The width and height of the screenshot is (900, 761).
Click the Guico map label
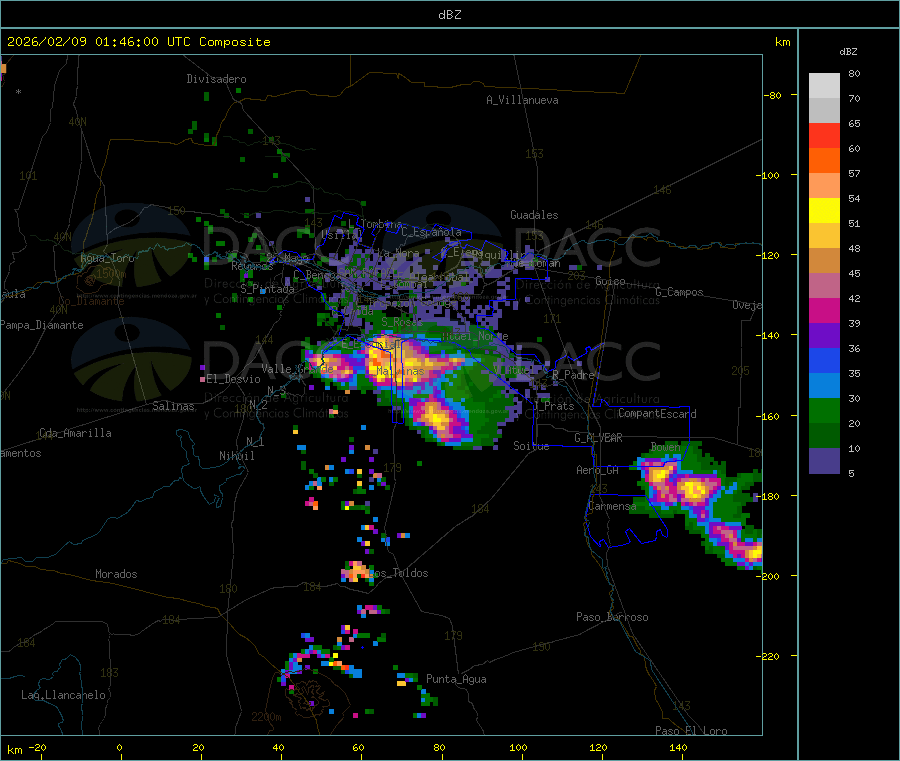[610, 281]
